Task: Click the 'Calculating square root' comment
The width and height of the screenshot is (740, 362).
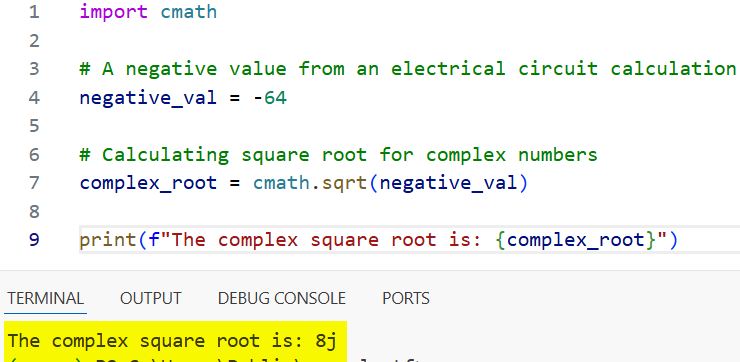Action: [x=338, y=155]
